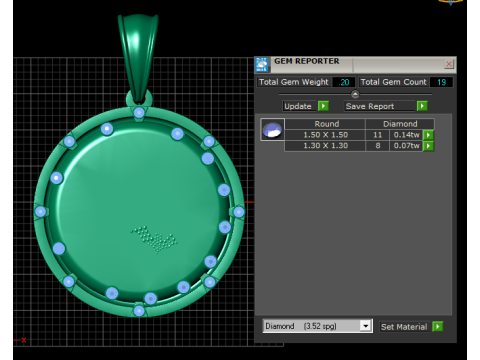Click the green arrow beside Save Report

click(x=422, y=106)
